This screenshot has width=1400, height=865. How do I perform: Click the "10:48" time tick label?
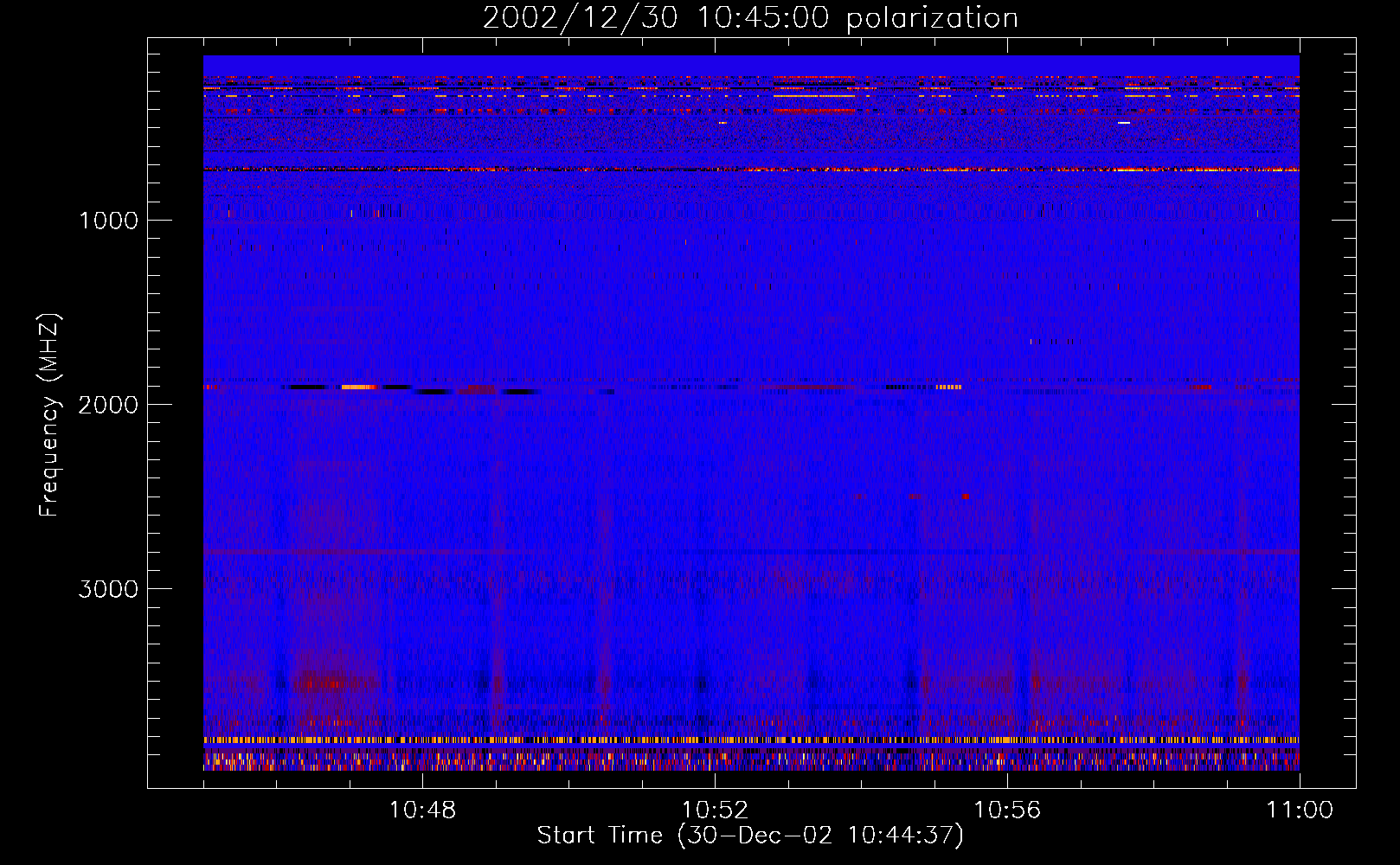[422, 811]
